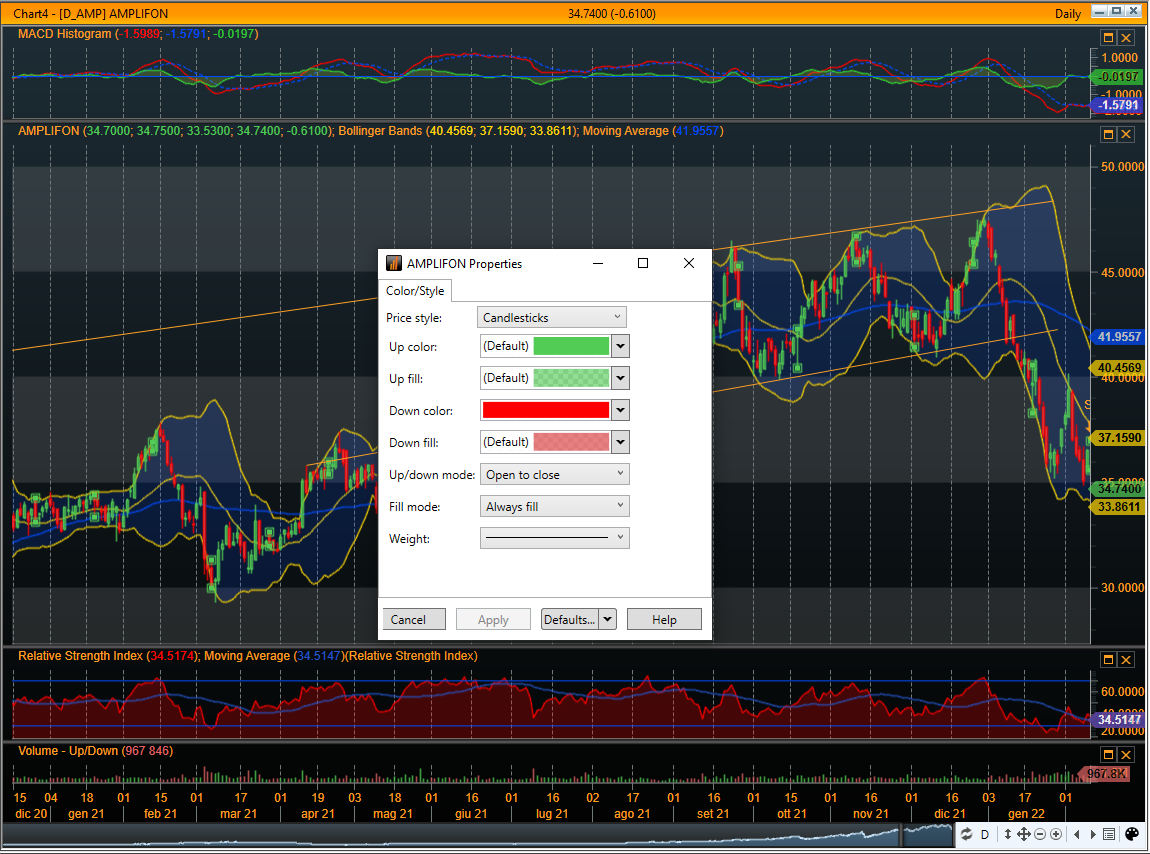Close the Volume Up/Down pane

(1126, 754)
